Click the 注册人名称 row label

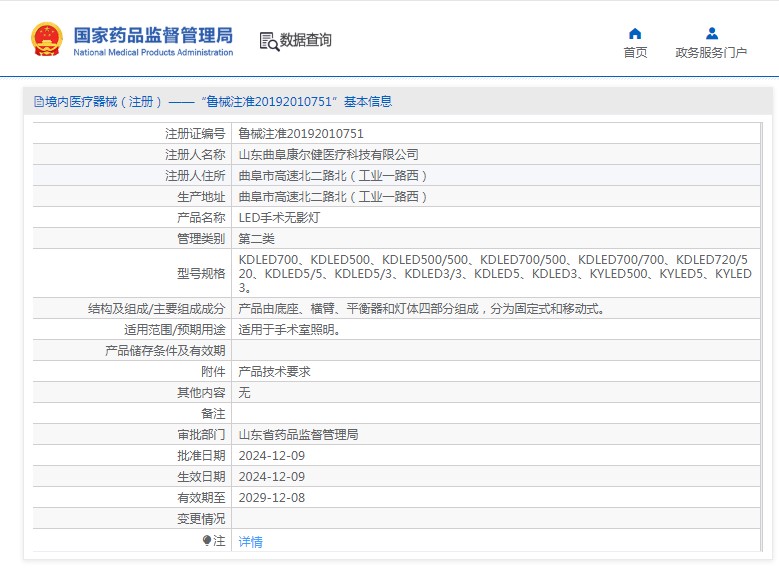pyautogui.click(x=195, y=155)
